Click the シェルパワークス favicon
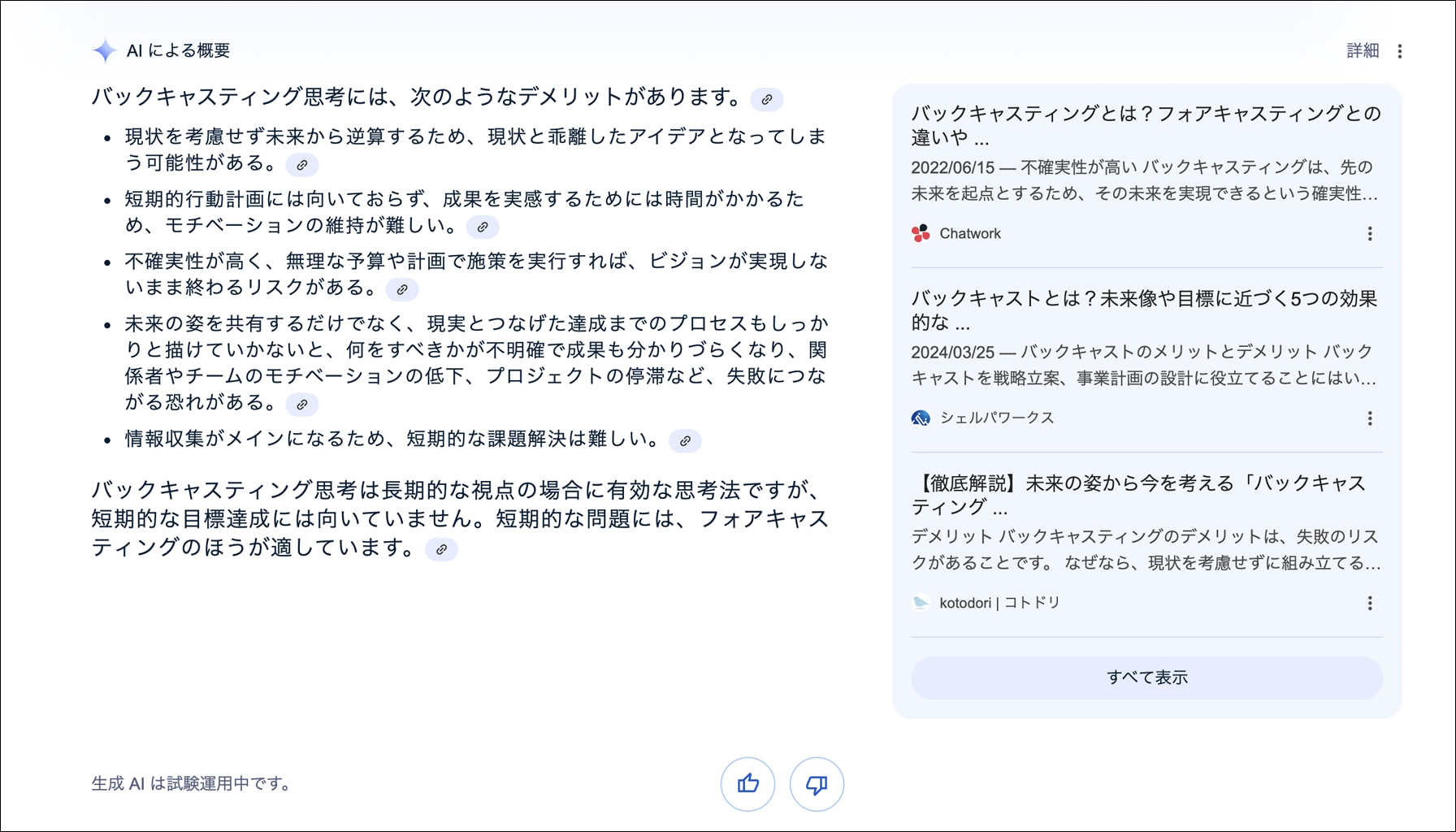 click(921, 418)
